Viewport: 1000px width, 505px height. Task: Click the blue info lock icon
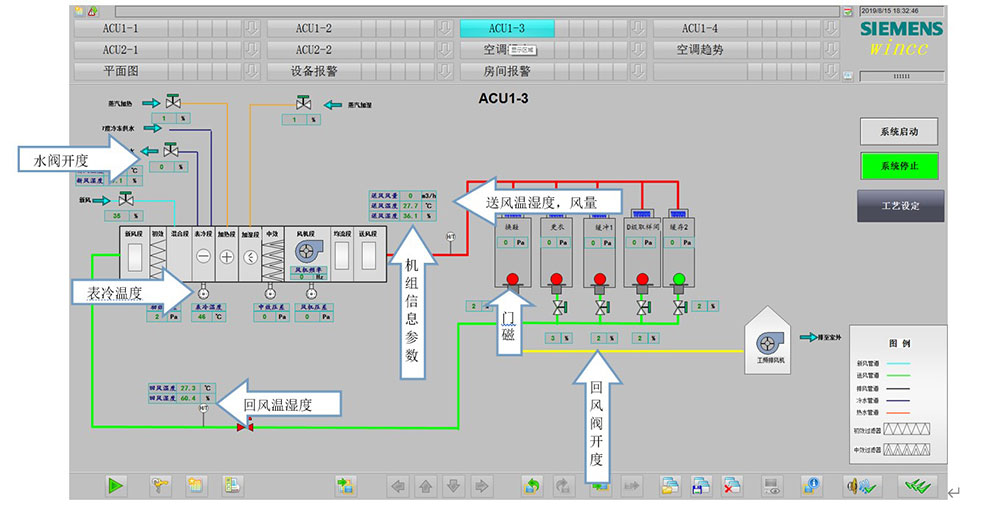tap(812, 486)
